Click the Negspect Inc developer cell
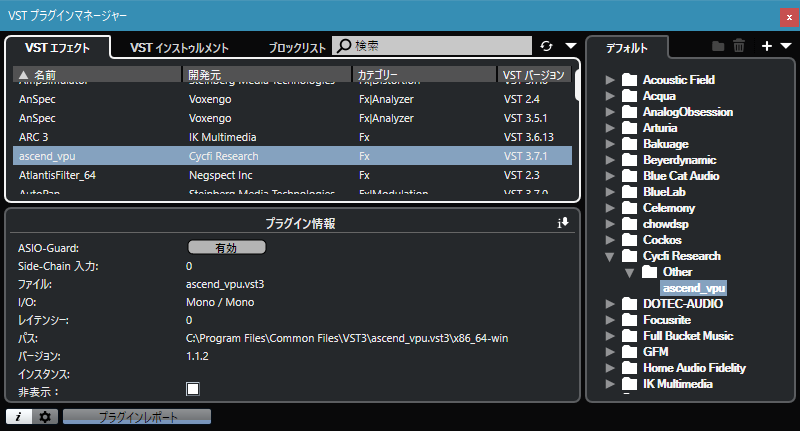The height and width of the screenshot is (431, 800). click(x=220, y=175)
